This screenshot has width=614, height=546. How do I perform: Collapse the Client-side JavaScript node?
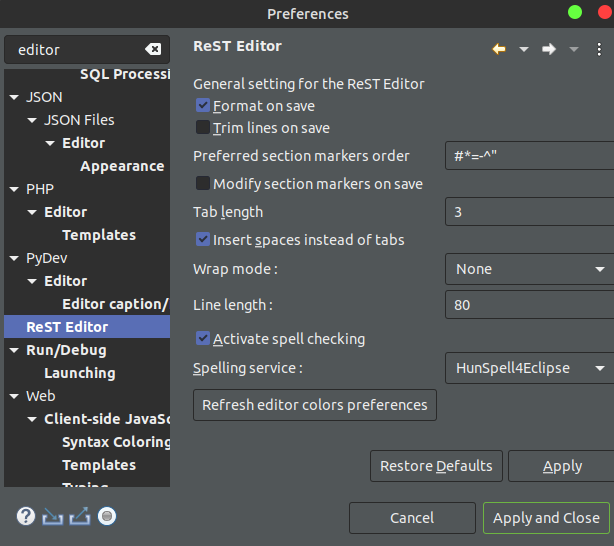click(x=32, y=419)
